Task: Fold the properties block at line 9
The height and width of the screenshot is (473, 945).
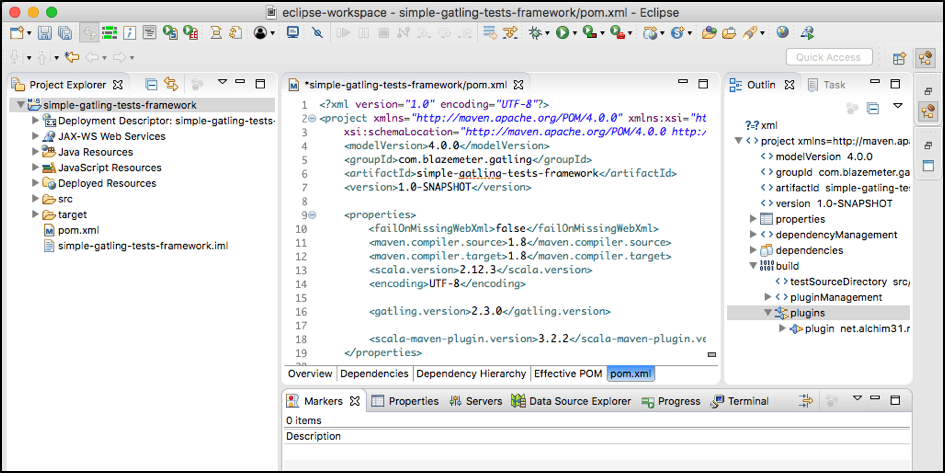Action: (x=311, y=215)
